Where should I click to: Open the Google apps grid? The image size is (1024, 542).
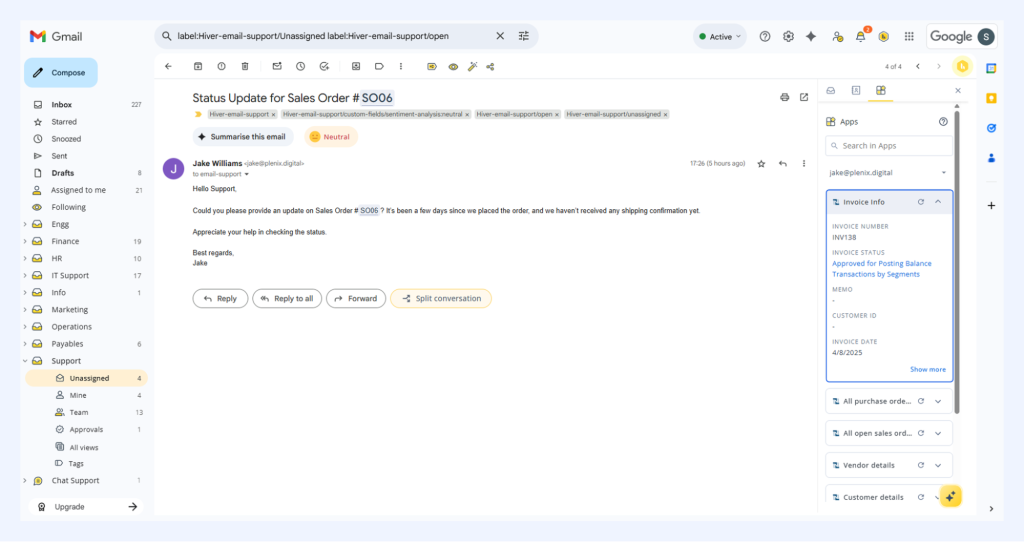click(909, 37)
